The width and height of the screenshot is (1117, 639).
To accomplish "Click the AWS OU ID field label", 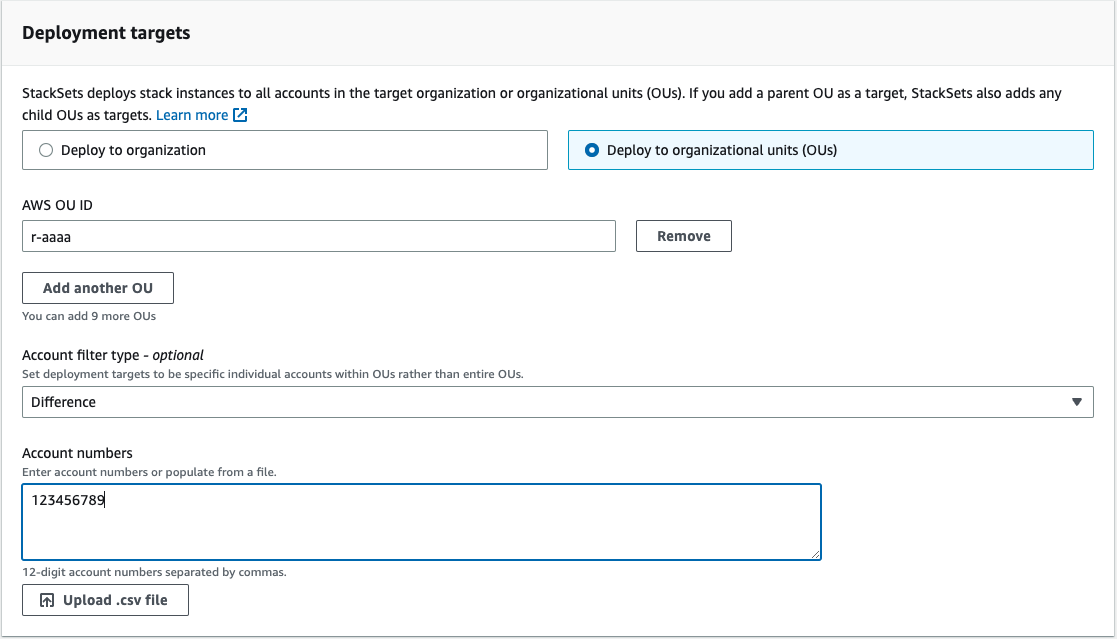I will pyautogui.click(x=58, y=205).
